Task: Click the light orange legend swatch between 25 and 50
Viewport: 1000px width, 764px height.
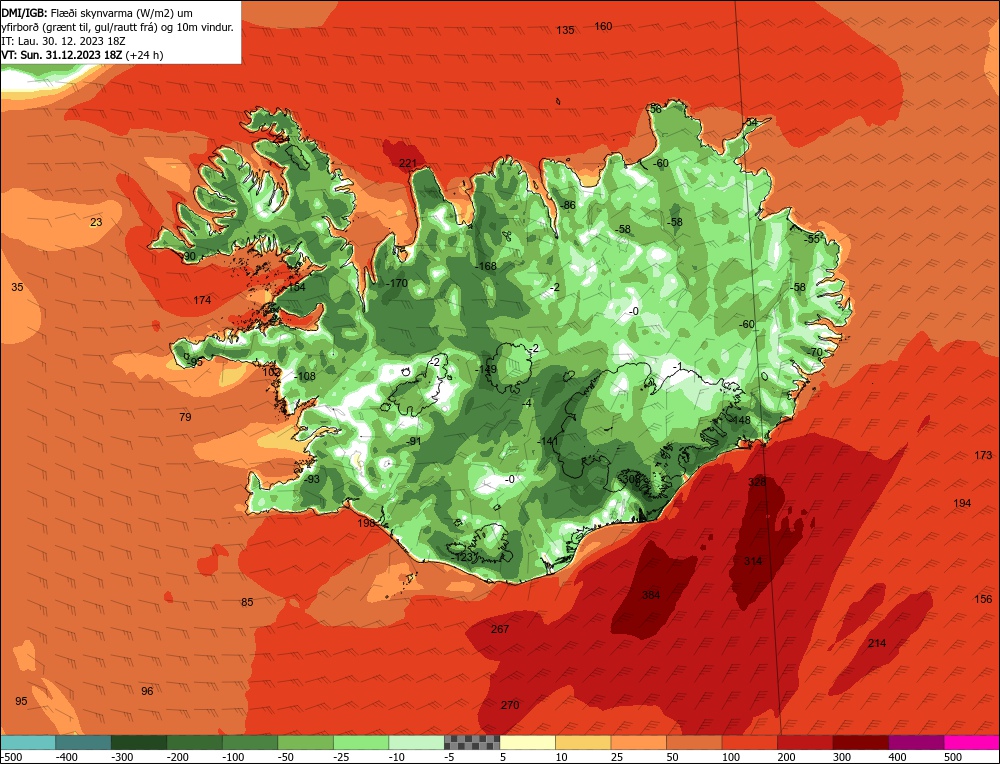Action: [638, 742]
